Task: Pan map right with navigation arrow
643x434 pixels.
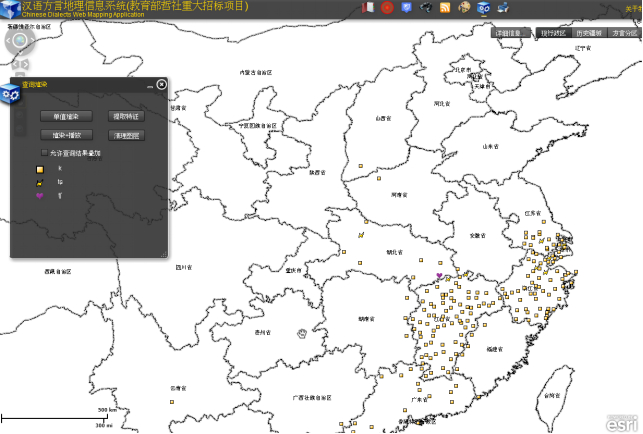Action: (32, 41)
